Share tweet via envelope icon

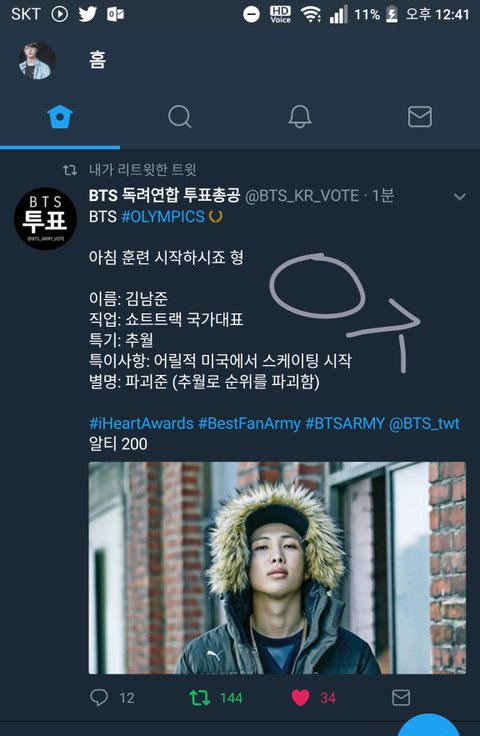click(401, 698)
